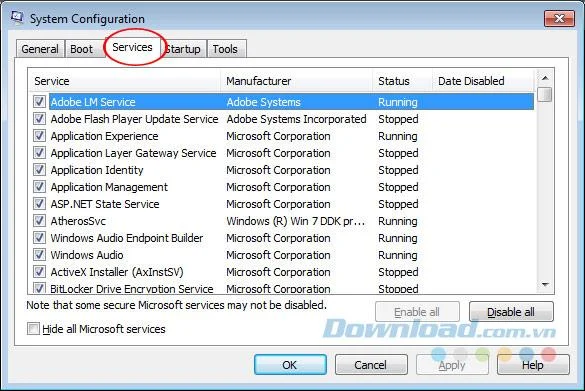Click the scrollbar down arrow

click(x=545, y=285)
